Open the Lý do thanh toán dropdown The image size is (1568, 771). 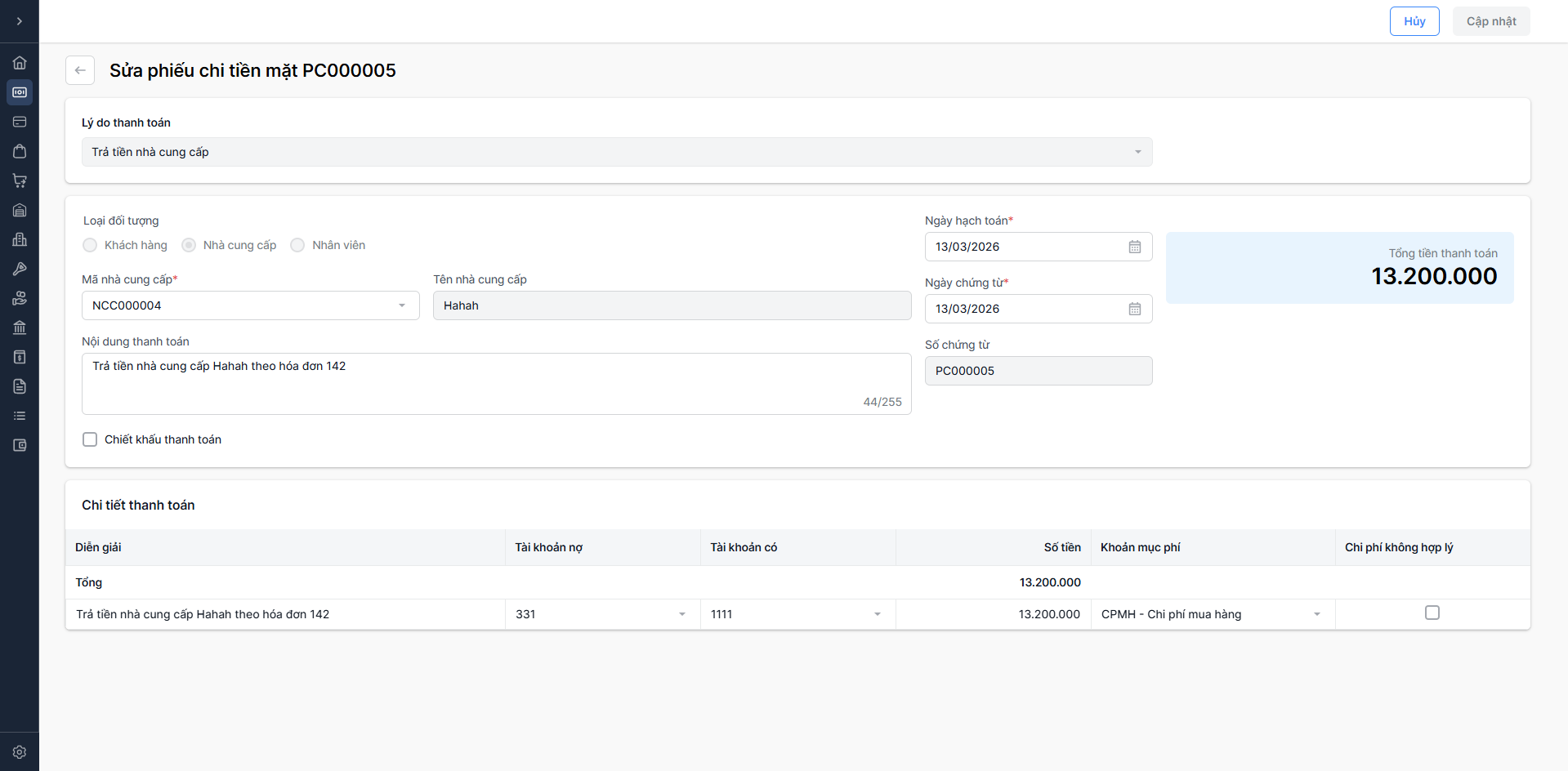click(616, 152)
